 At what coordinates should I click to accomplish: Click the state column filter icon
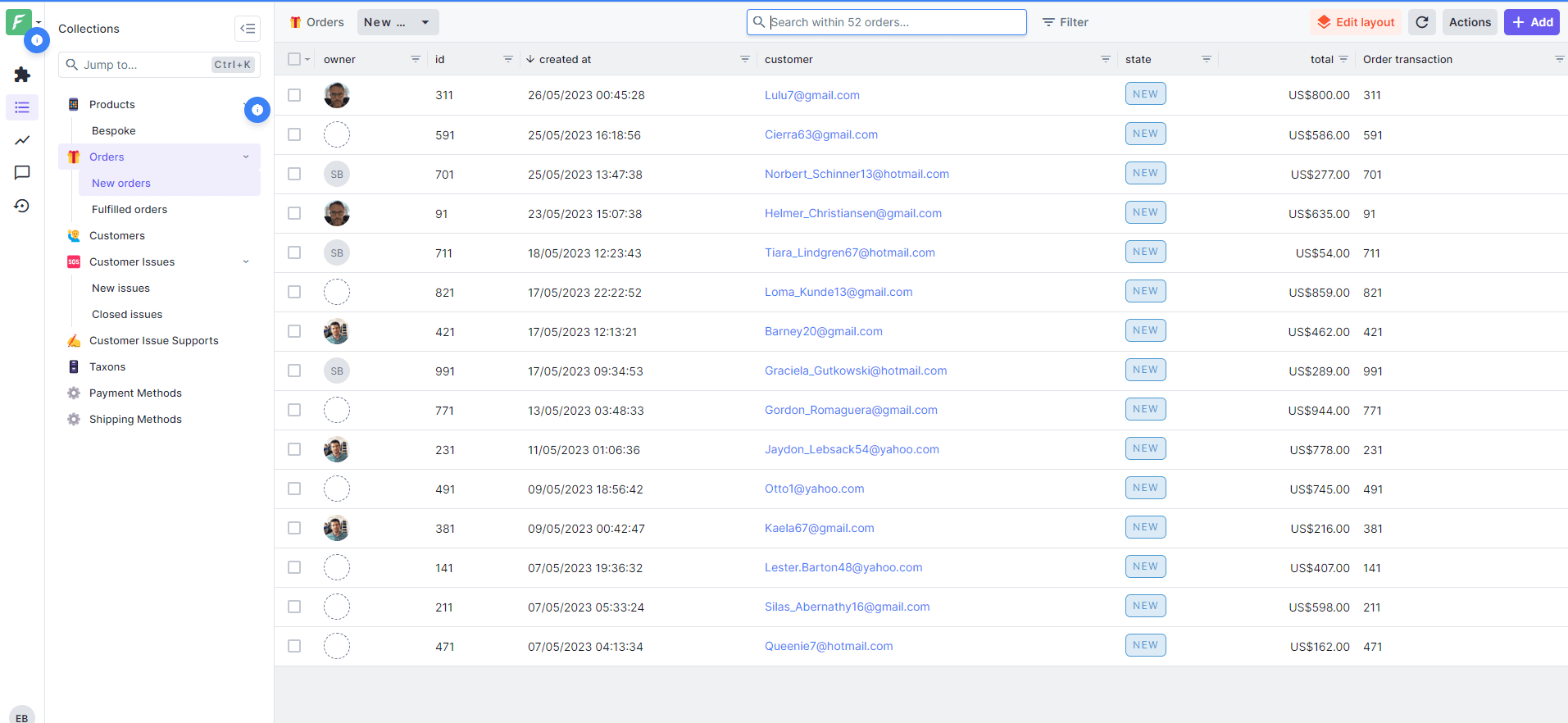point(1207,59)
